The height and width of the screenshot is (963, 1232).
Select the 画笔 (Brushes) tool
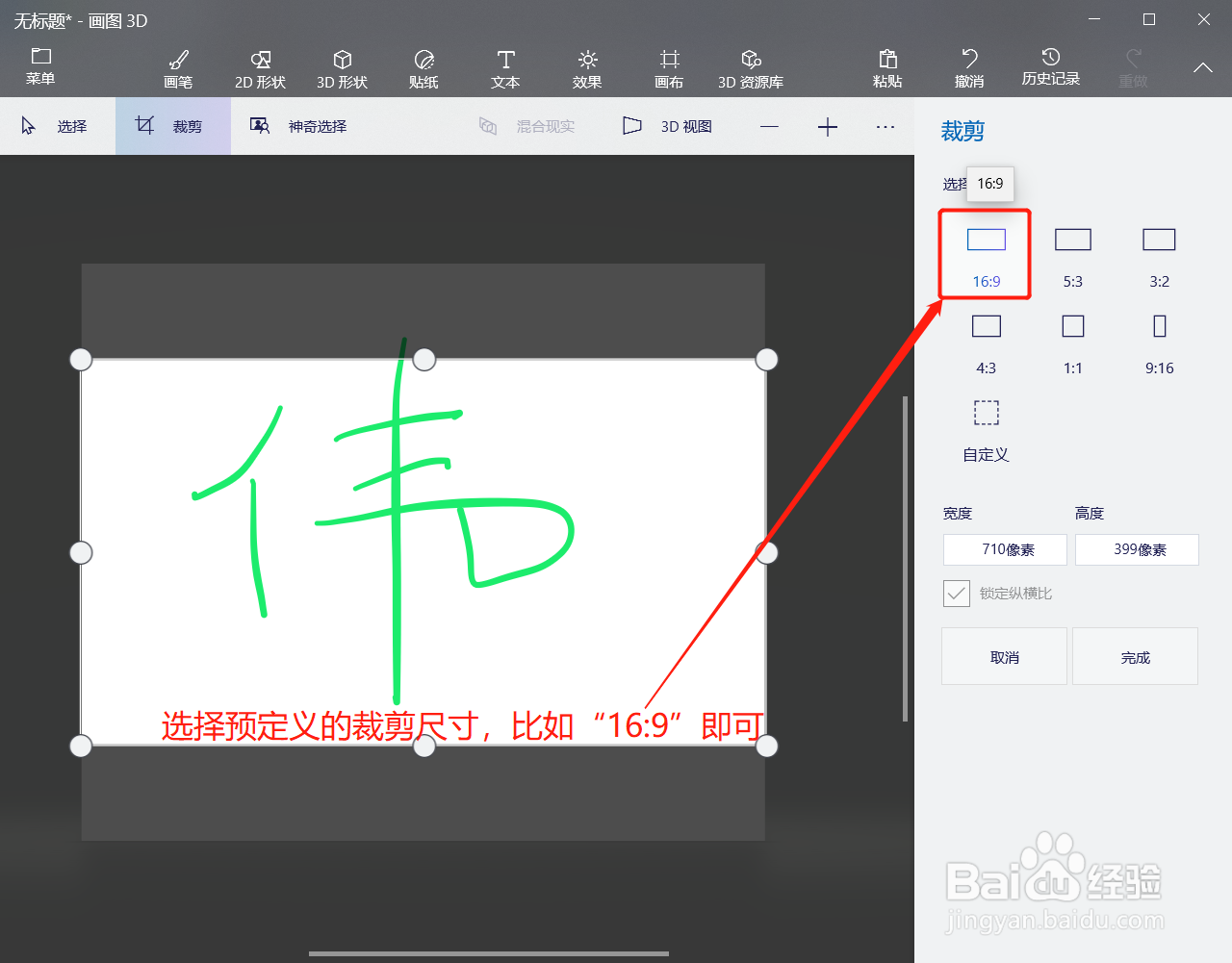point(177,67)
